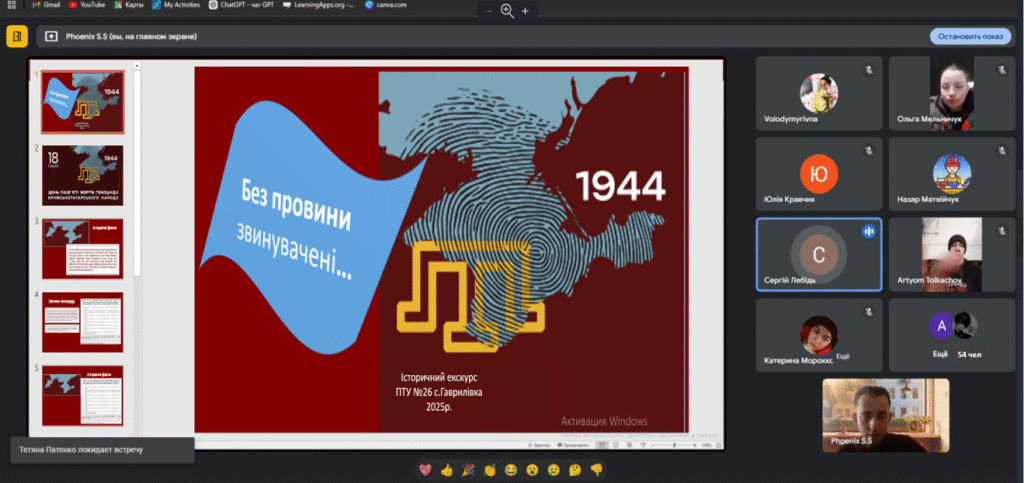Send the heart emoji reaction
This screenshot has height=483, width=1024.
pos(426,468)
